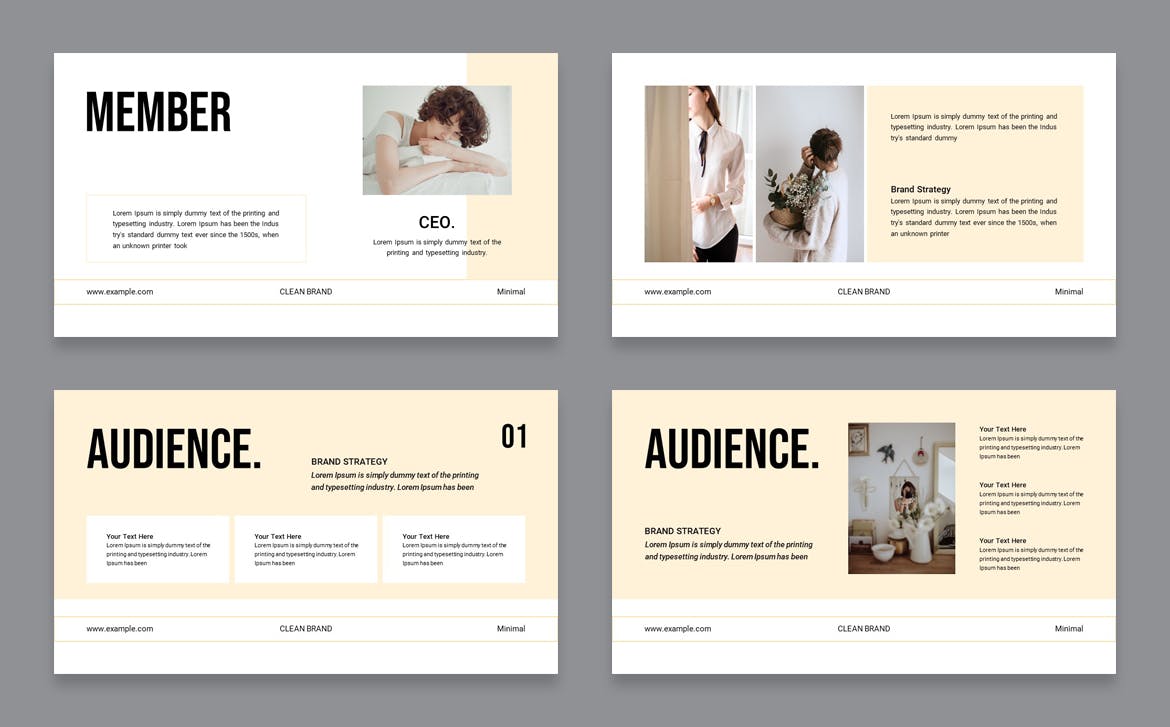
Task: Click the top Your Text Here heading on the bottom-right slide
Action: [1002, 429]
